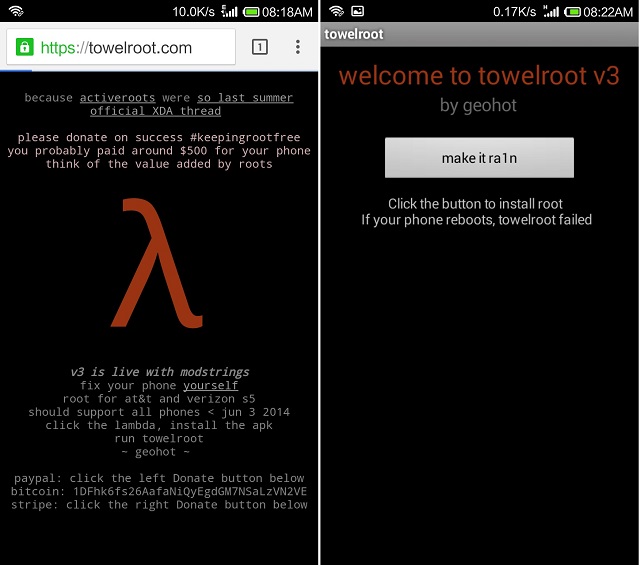The image size is (640, 565).
Task: Tap the left screen Wi-Fi status icon
Action: 16,11
